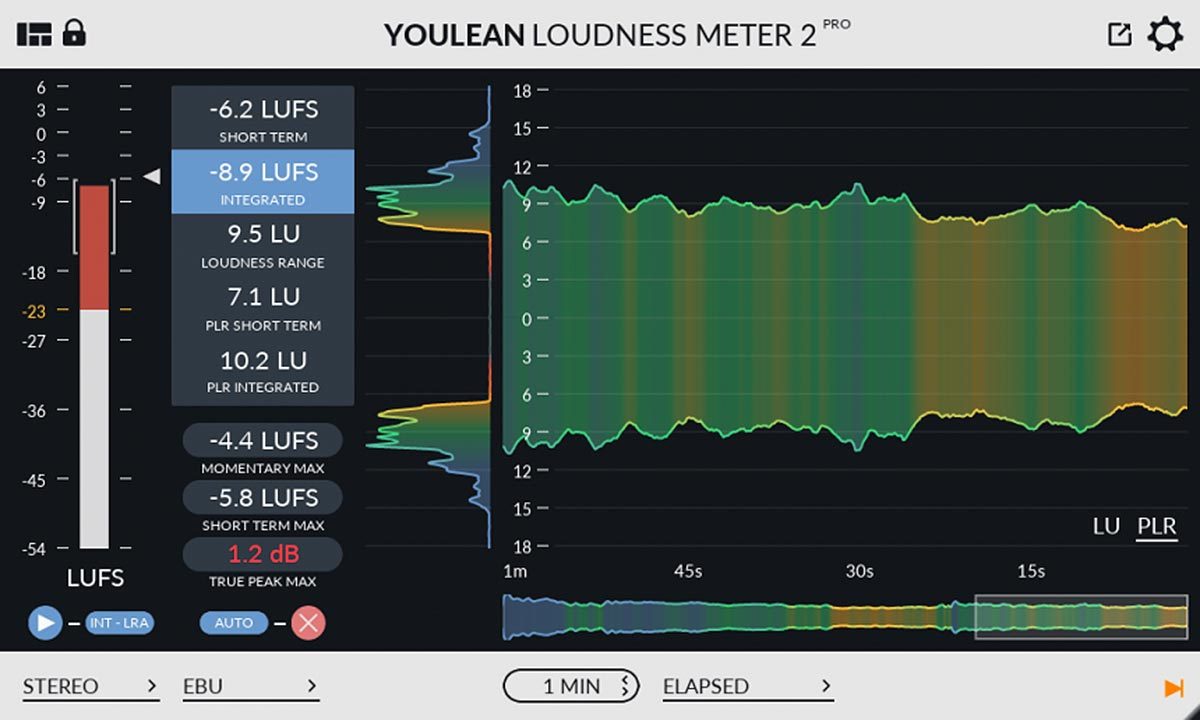Viewport: 1200px width, 720px height.
Task: Toggle the INT - LRA mode pill
Action: (119, 623)
